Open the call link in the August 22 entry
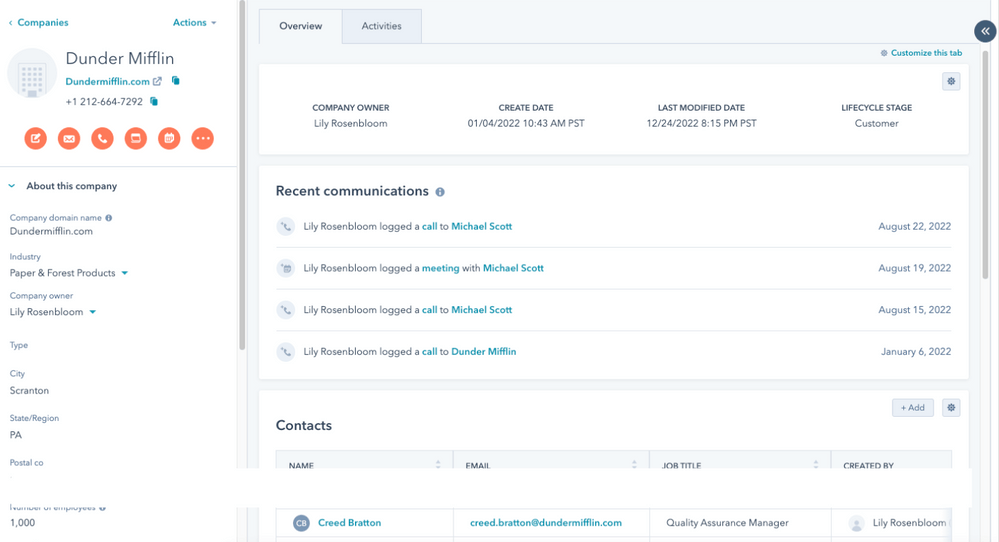The width and height of the screenshot is (999, 542). (429, 226)
